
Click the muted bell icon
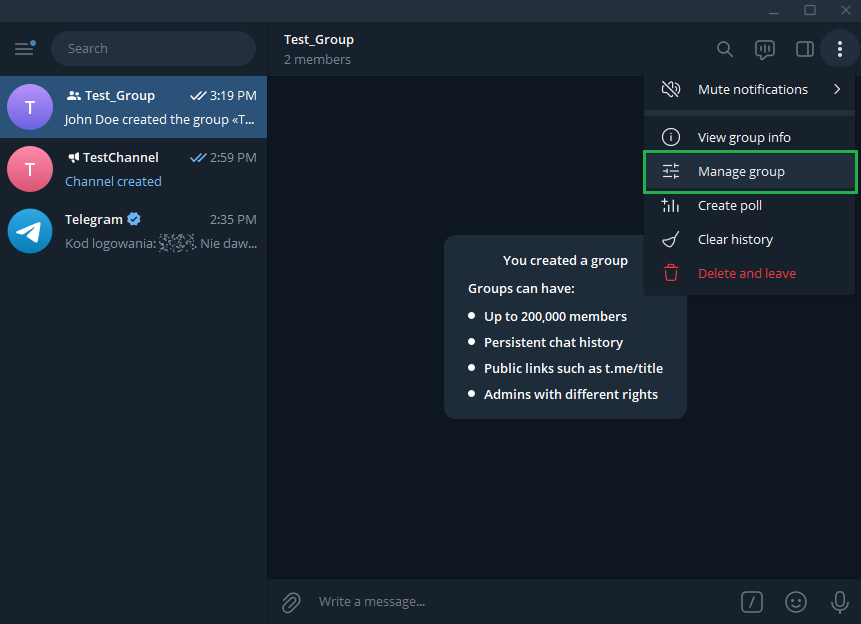tap(670, 89)
